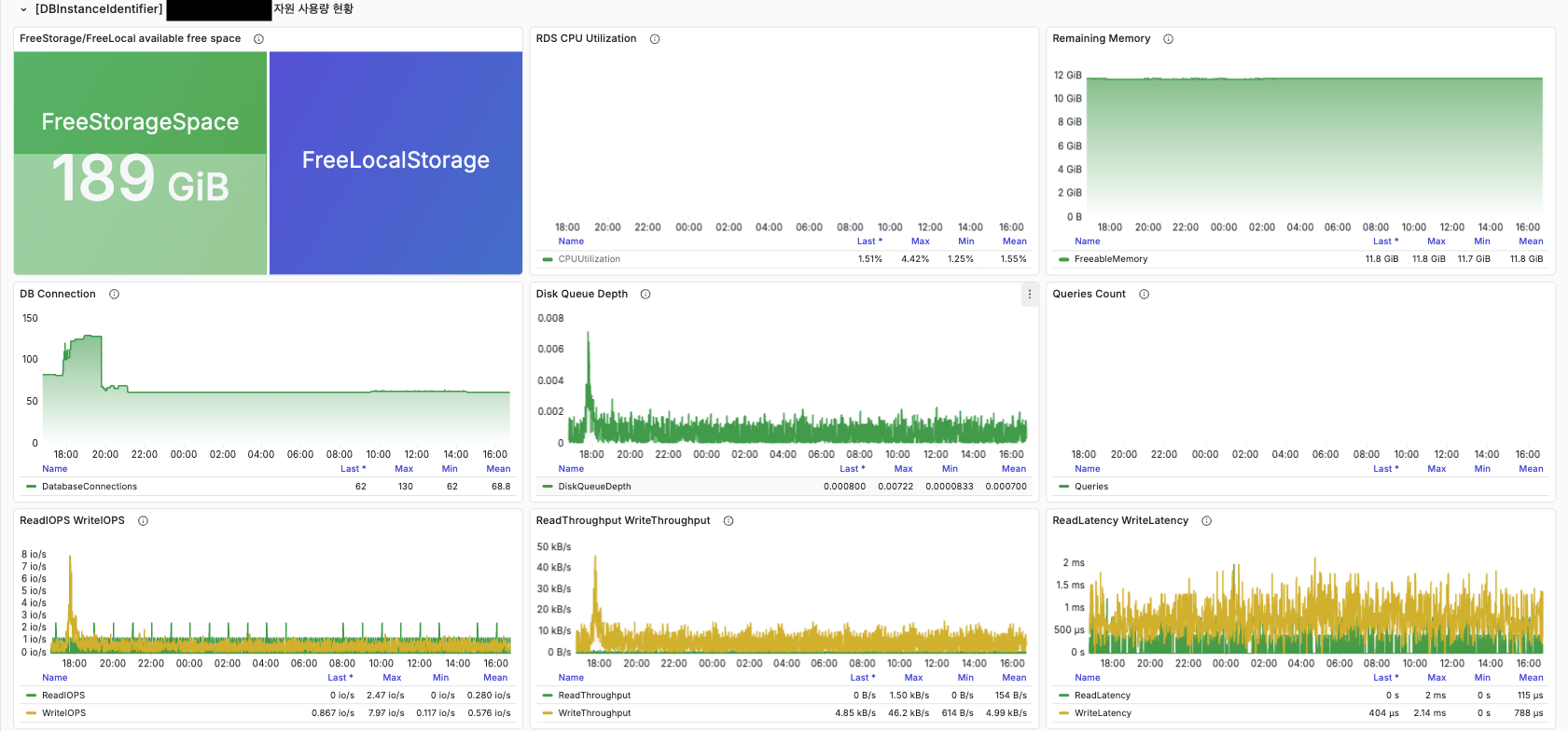Viewport: 1568px width, 731px height.
Task: Sort Remaining Memory legend by Mean
Action: tap(1530, 241)
